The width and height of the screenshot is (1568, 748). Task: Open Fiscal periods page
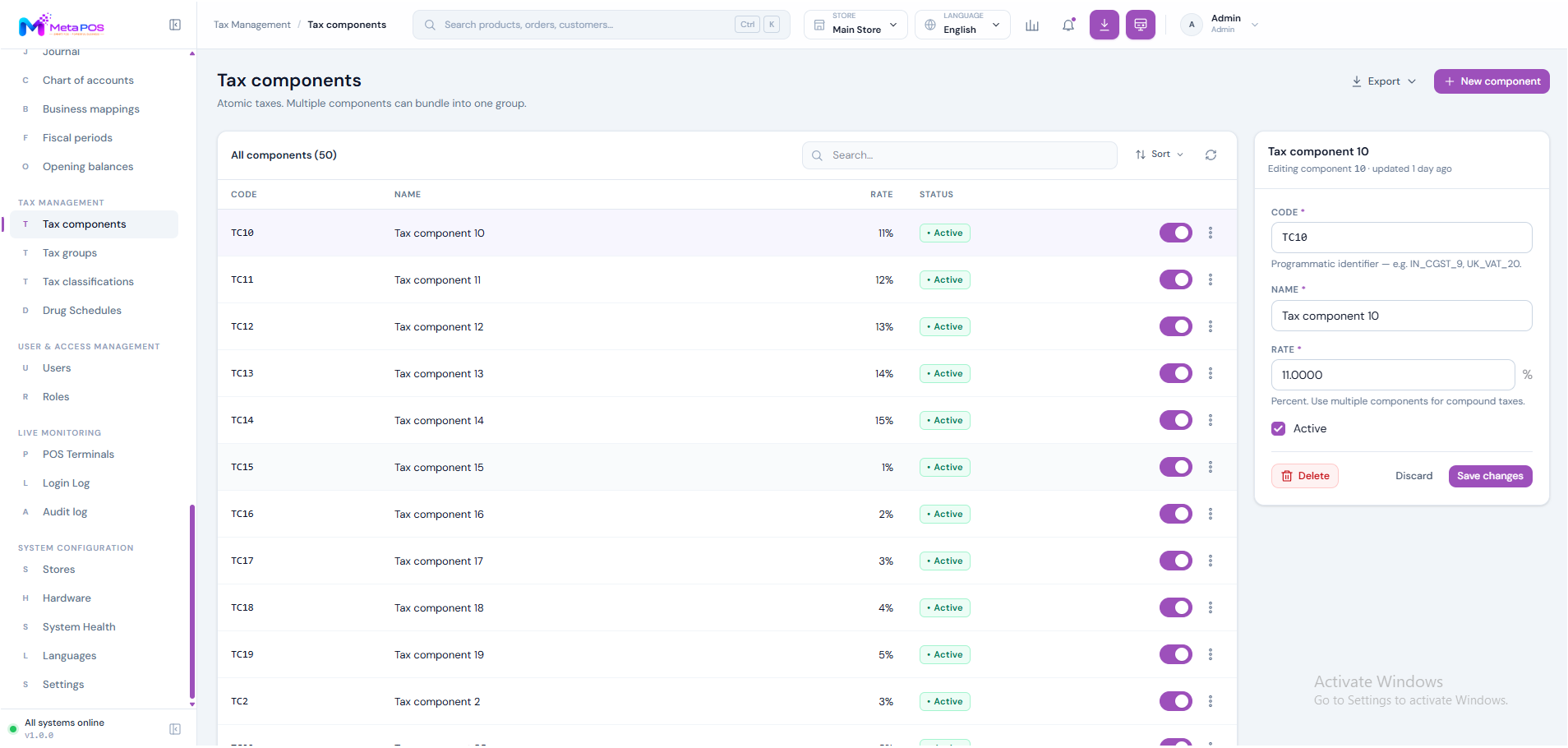coord(77,138)
